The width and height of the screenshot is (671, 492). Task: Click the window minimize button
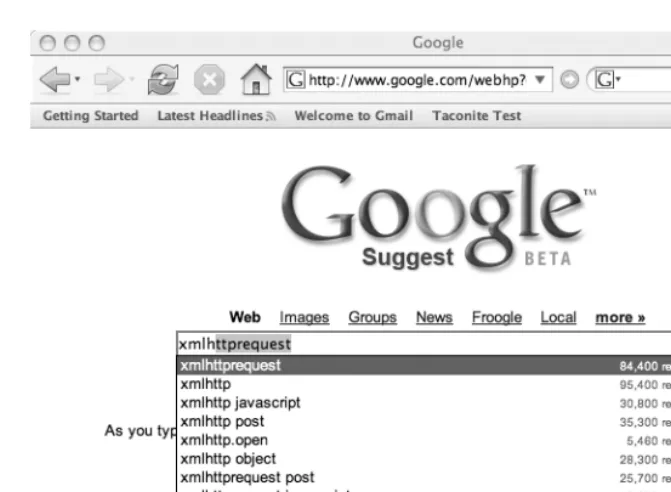click(x=72, y=43)
